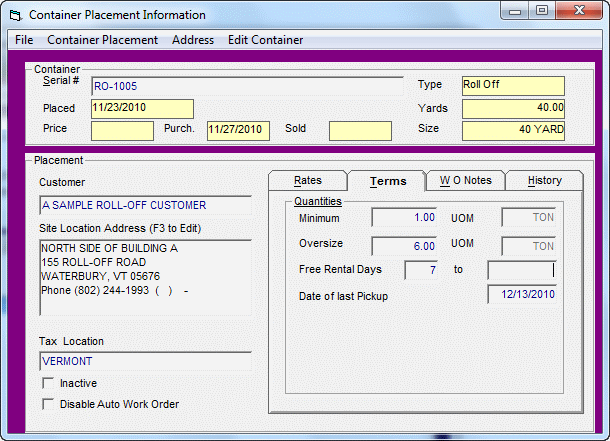Click the Serial # field RO-1005
Screen dimensions: 610x441
(x=247, y=86)
